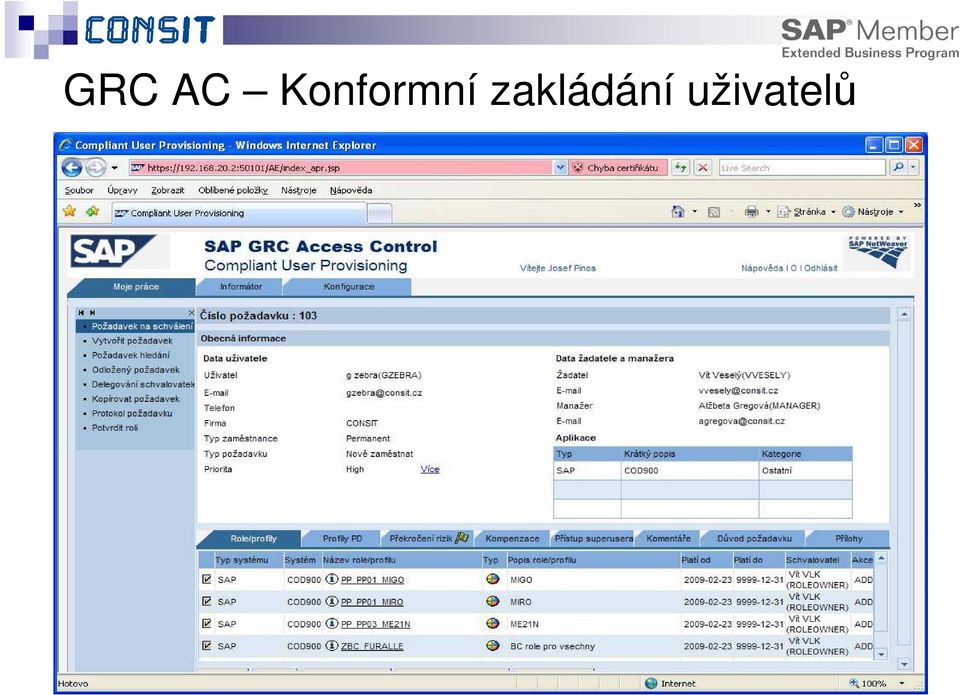
Task: Open info icon for PP_PP01_MIRO role
Action: pos(332,601)
